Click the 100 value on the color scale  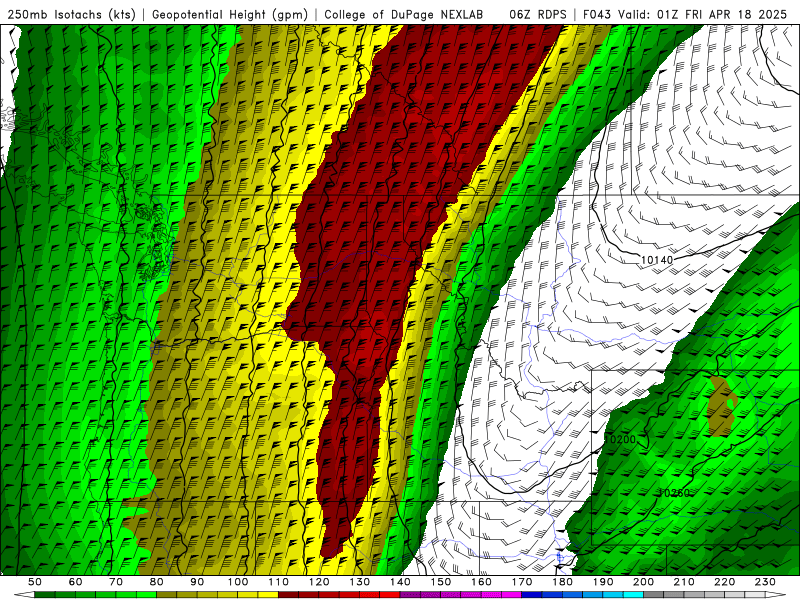tap(238, 582)
